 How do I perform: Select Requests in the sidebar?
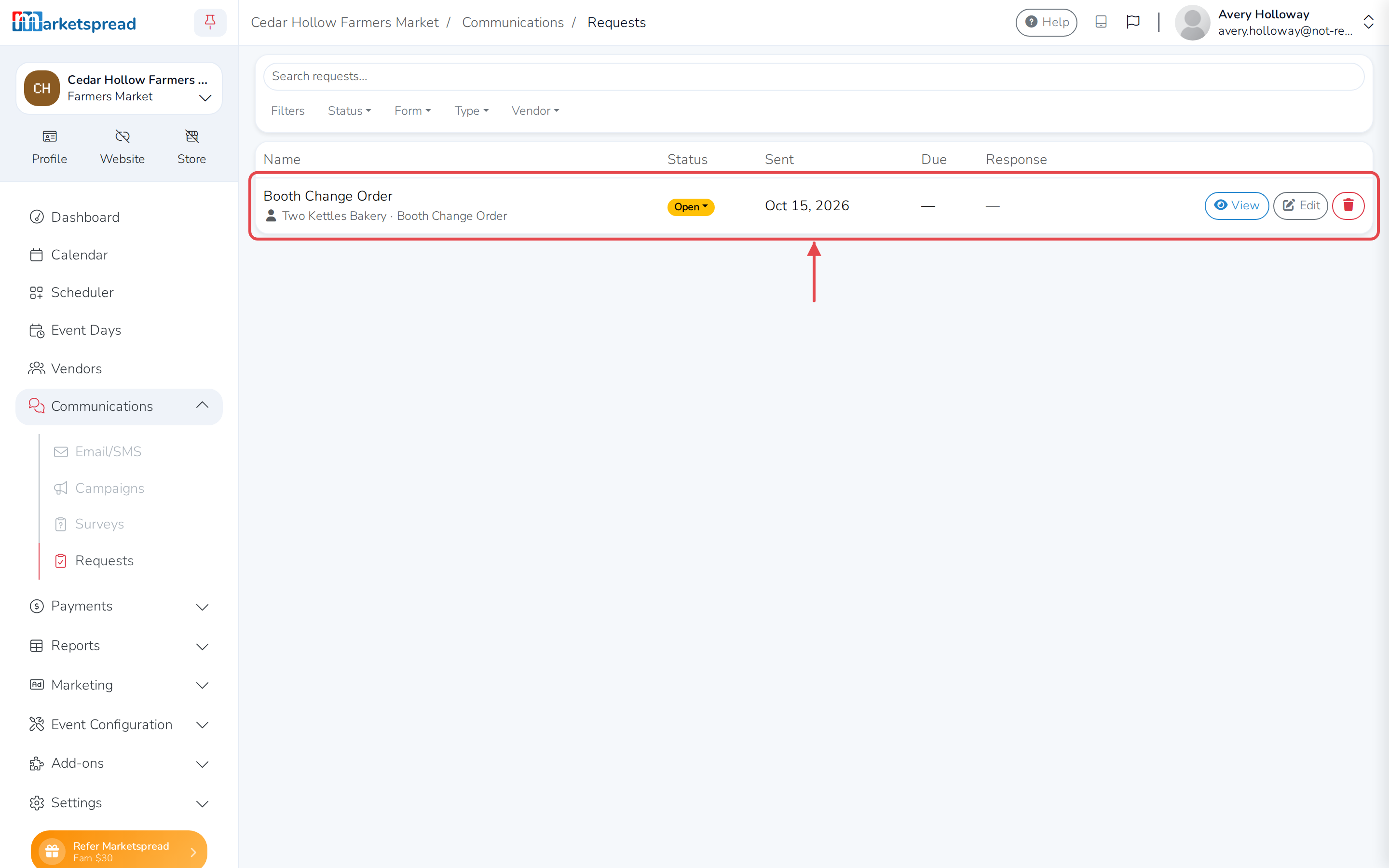pos(104,560)
